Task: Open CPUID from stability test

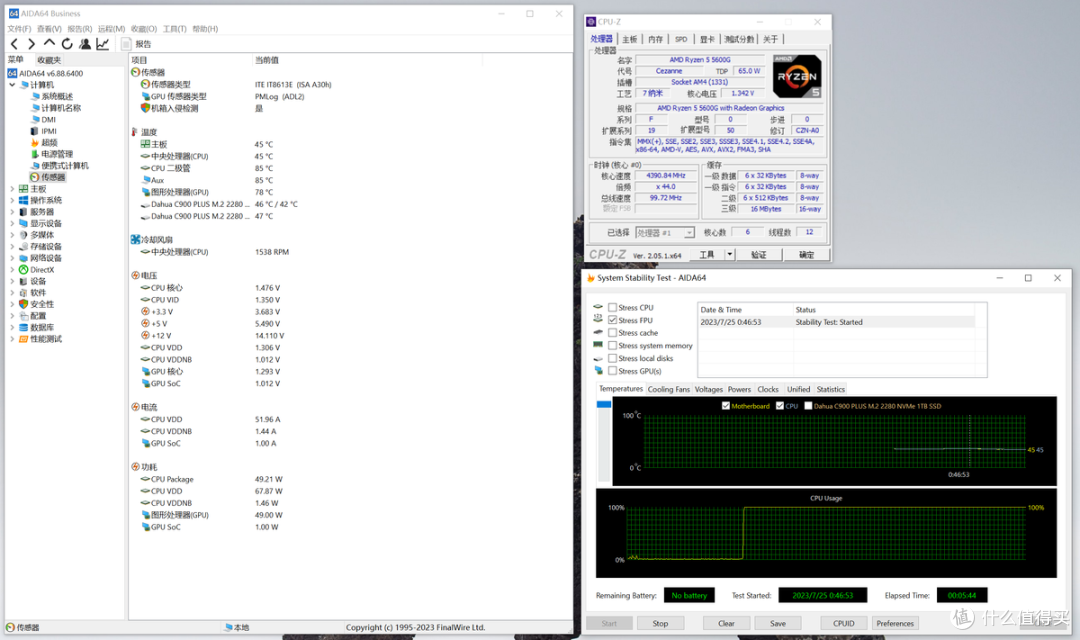Action: [x=844, y=623]
